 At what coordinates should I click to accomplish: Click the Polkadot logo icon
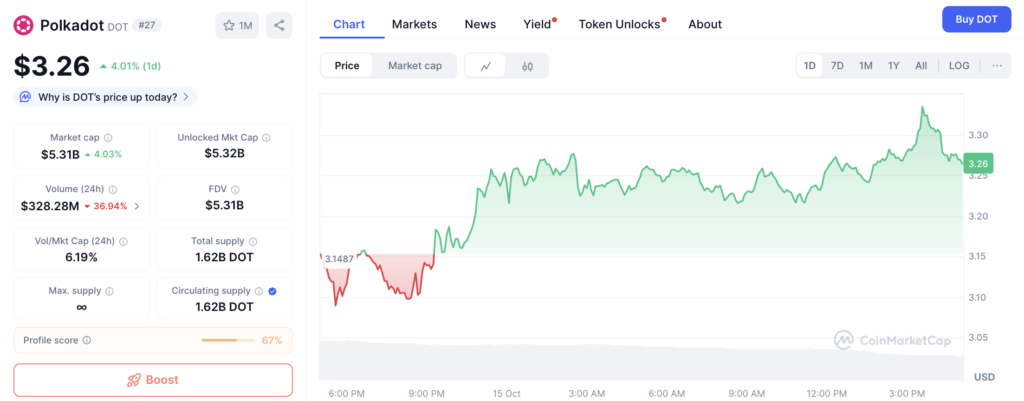(24, 25)
